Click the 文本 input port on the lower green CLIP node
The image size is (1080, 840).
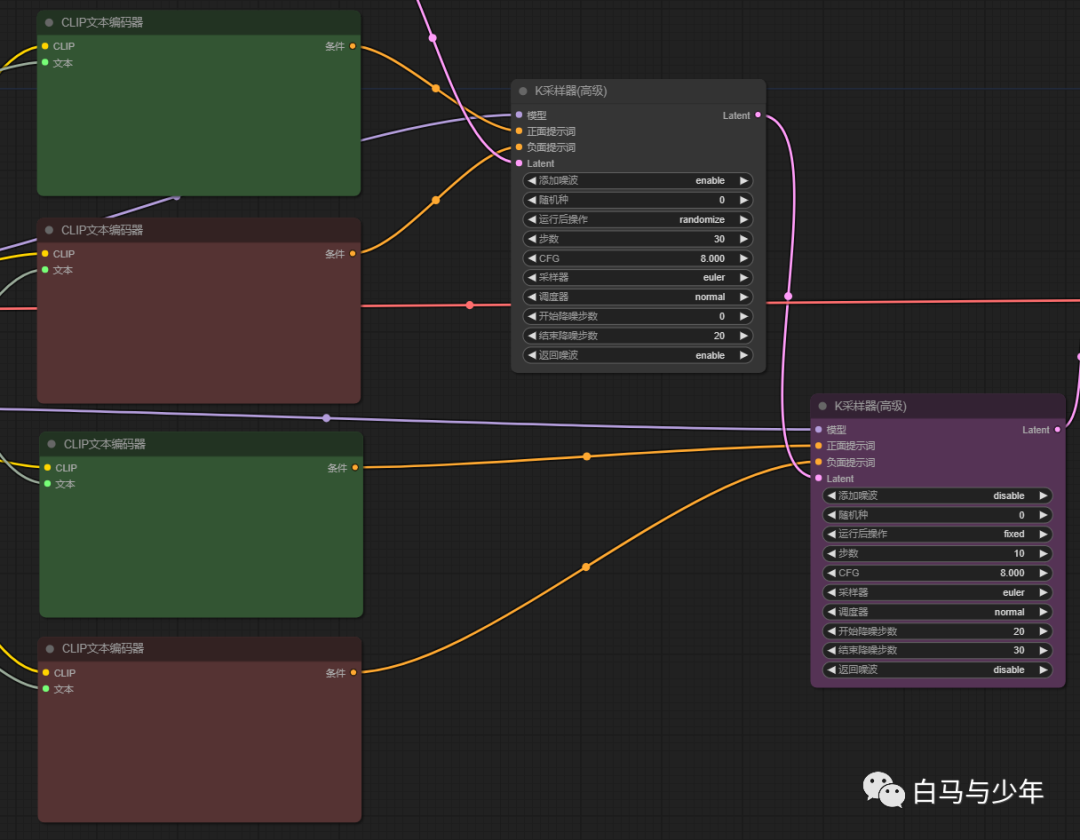tap(46, 484)
